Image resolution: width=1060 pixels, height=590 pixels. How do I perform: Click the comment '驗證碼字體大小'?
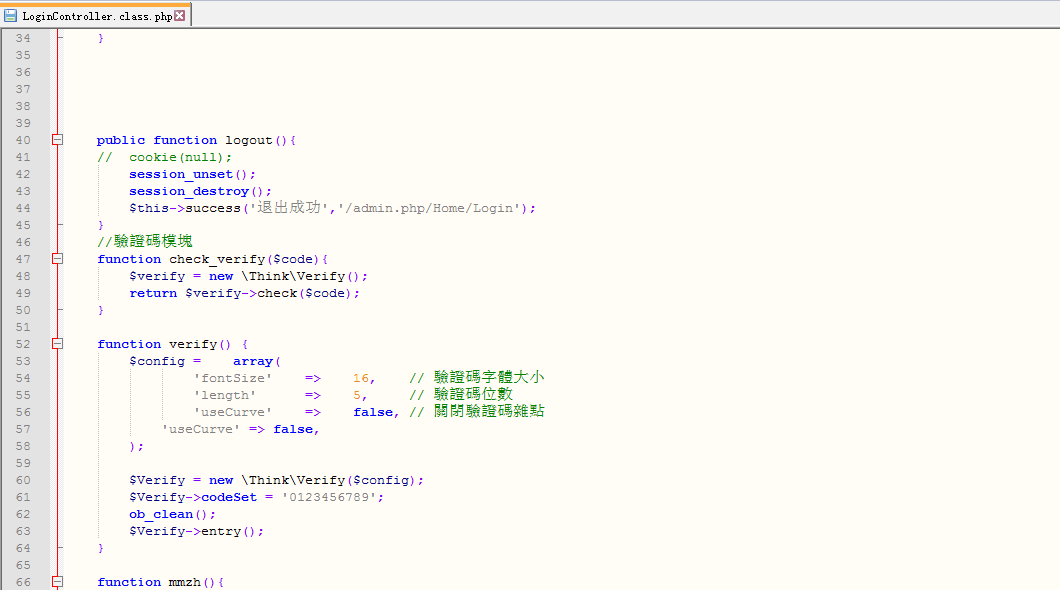[489, 377]
